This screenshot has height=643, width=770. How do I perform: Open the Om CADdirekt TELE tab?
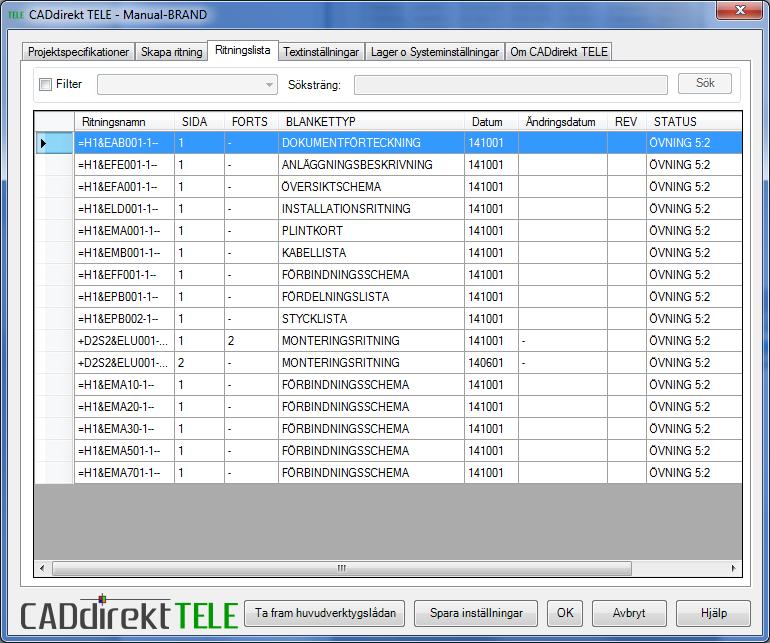tap(559, 52)
